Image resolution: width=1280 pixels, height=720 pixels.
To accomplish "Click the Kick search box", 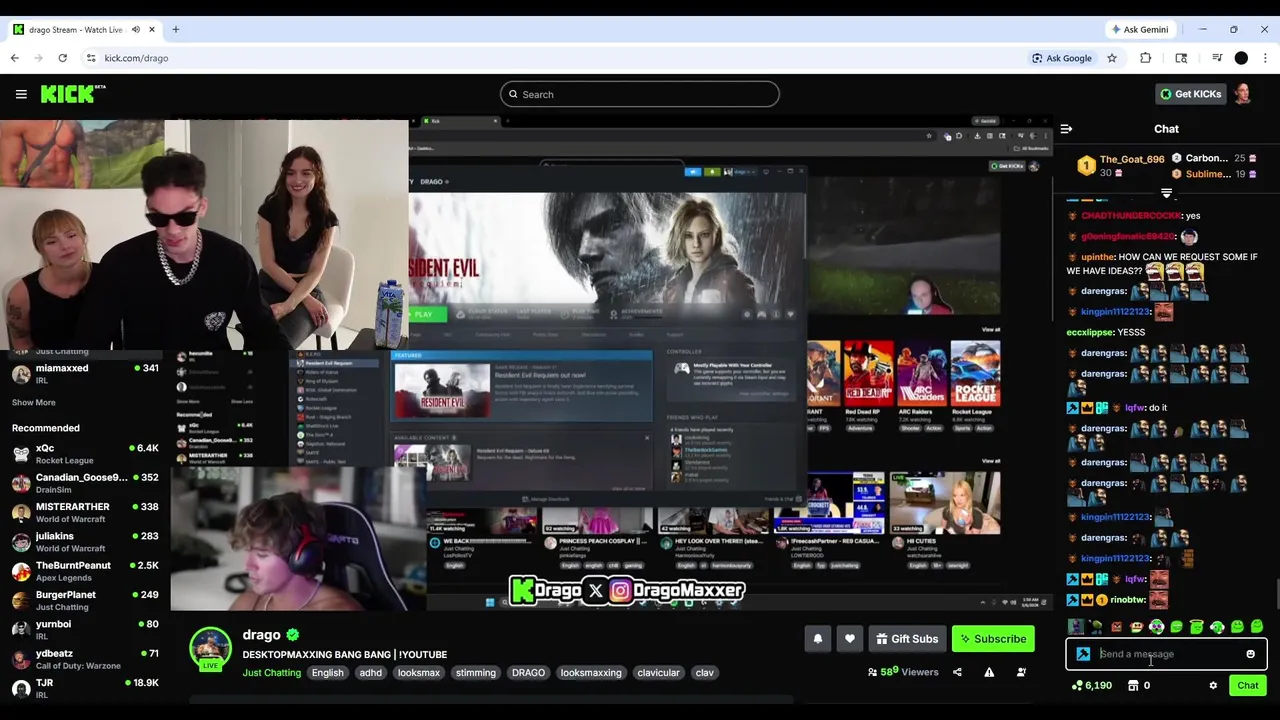I will pos(640,94).
